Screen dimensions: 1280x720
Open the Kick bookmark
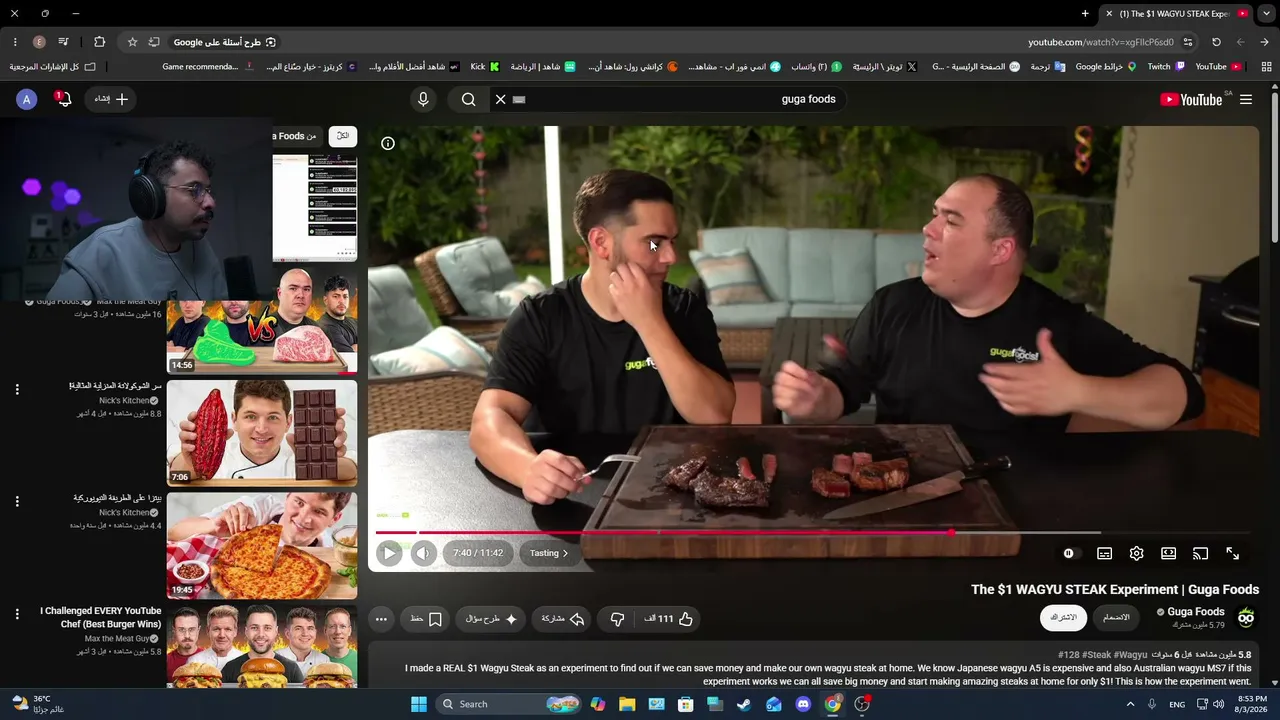[x=484, y=67]
